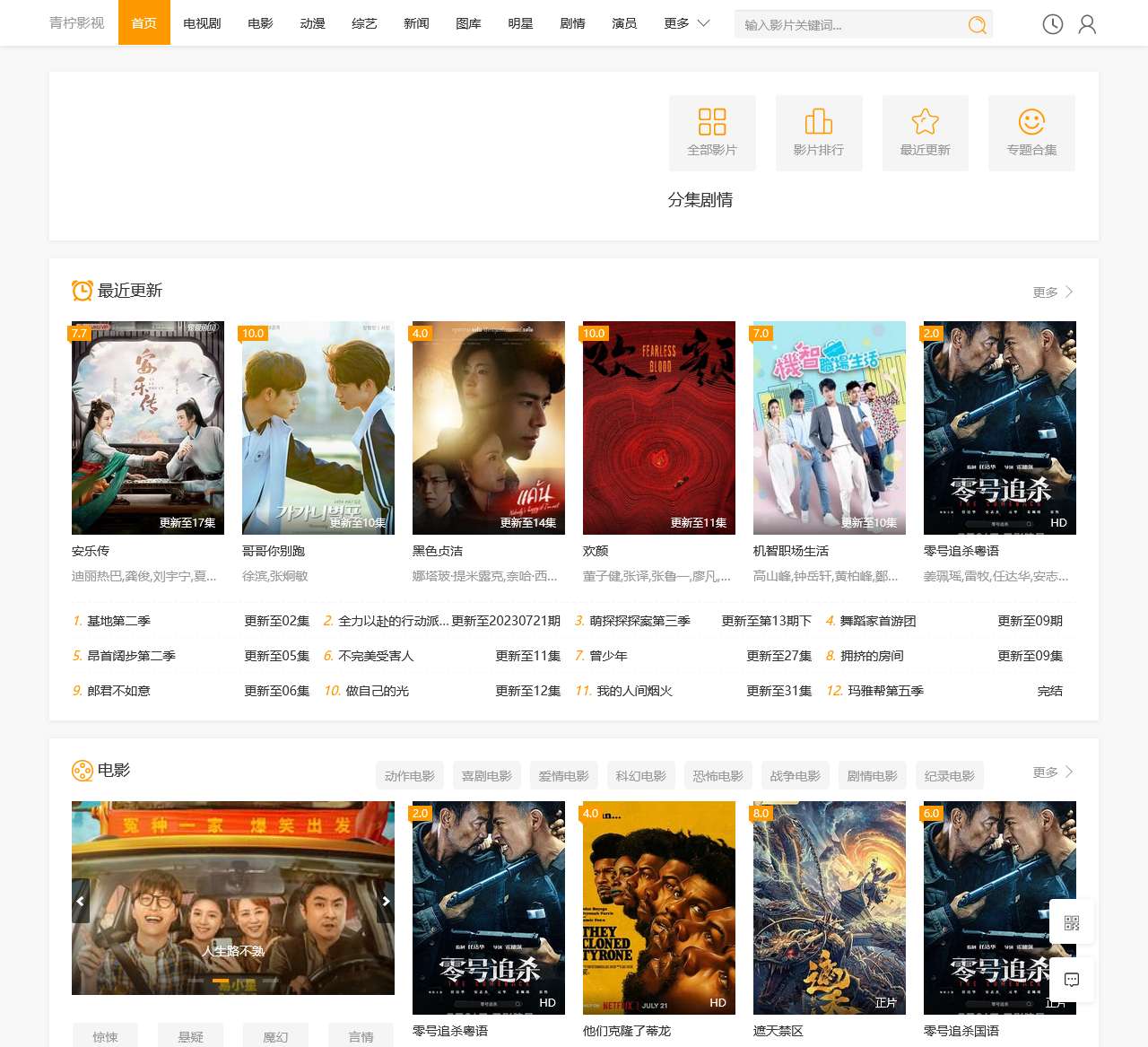Screen dimensions: 1148x1047
Task: Click the 魔幻 genre tag
Action: 276,1036
